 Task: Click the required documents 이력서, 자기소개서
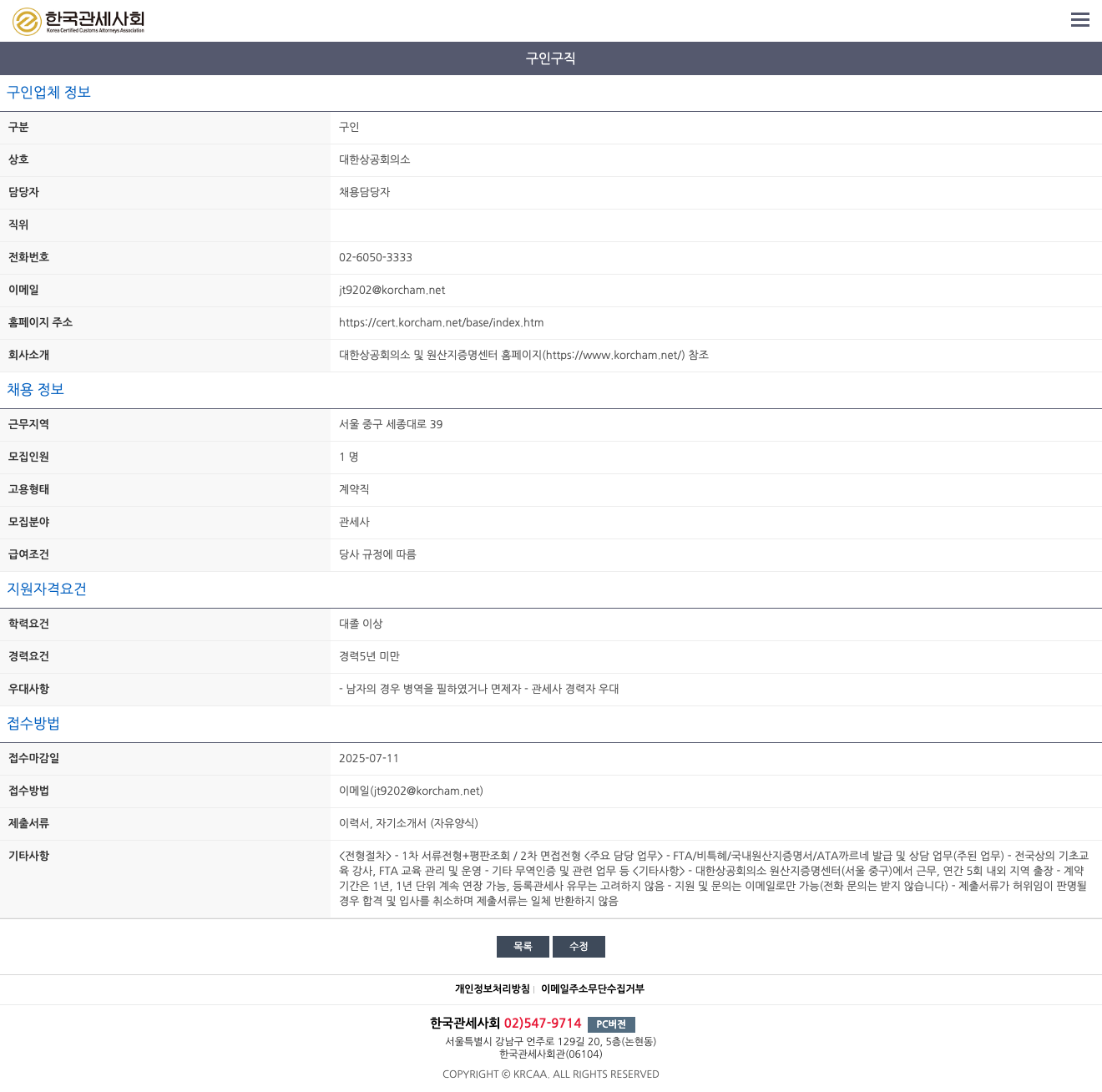tap(408, 823)
